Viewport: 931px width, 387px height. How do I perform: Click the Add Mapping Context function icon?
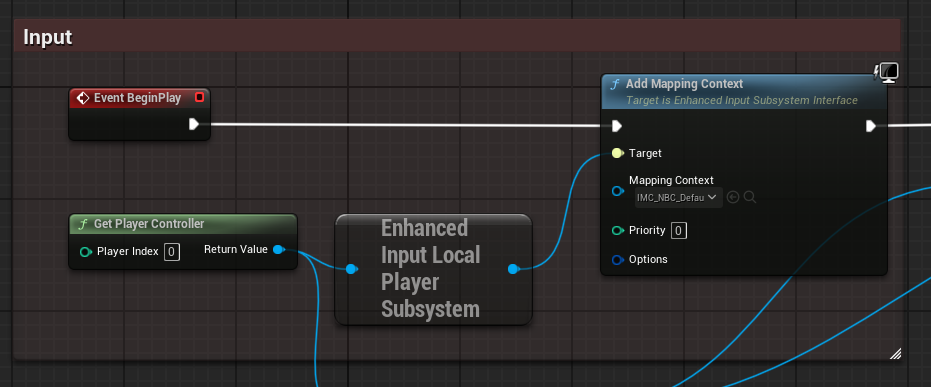pyautogui.click(x=615, y=84)
